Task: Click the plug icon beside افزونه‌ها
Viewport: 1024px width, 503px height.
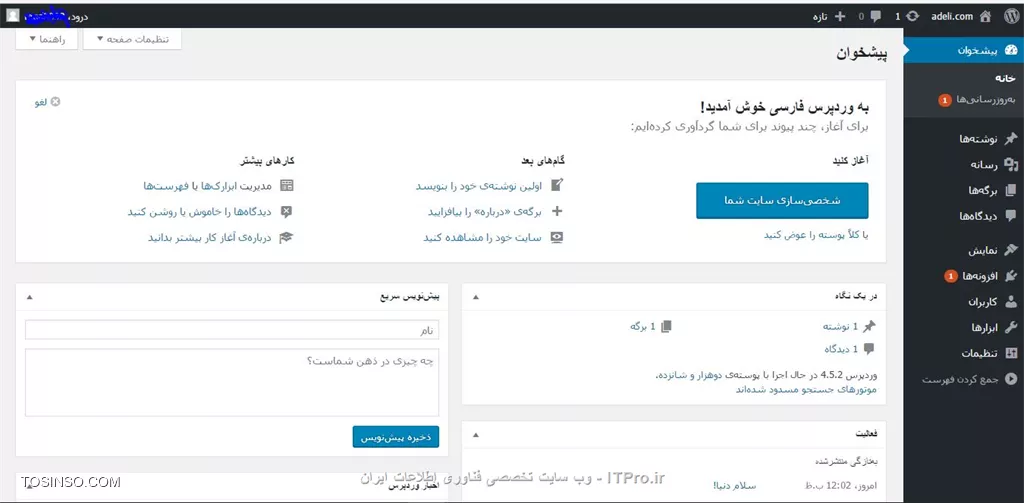Action: pyautogui.click(x=1011, y=276)
